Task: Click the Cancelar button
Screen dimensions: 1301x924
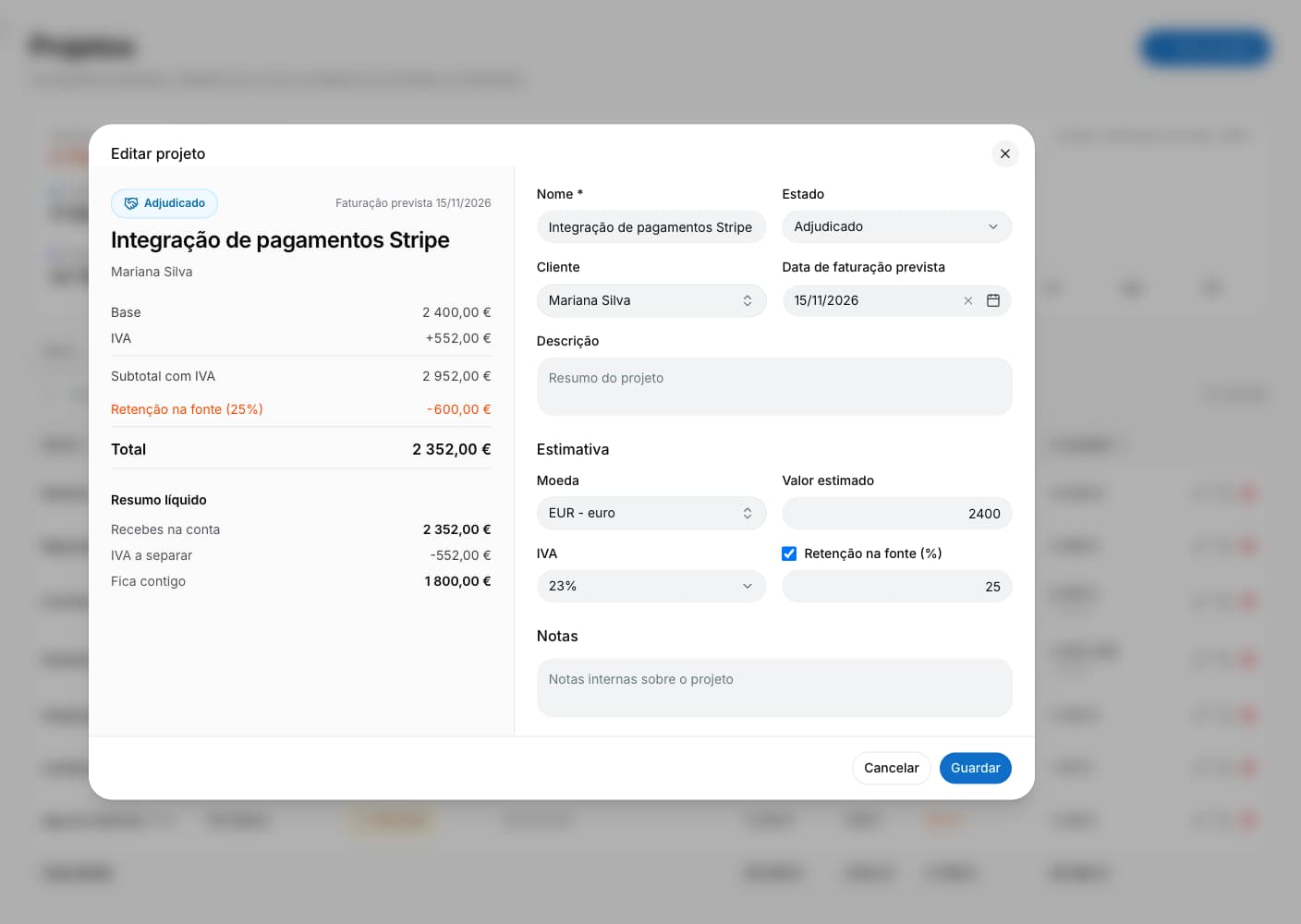Action: click(x=892, y=768)
